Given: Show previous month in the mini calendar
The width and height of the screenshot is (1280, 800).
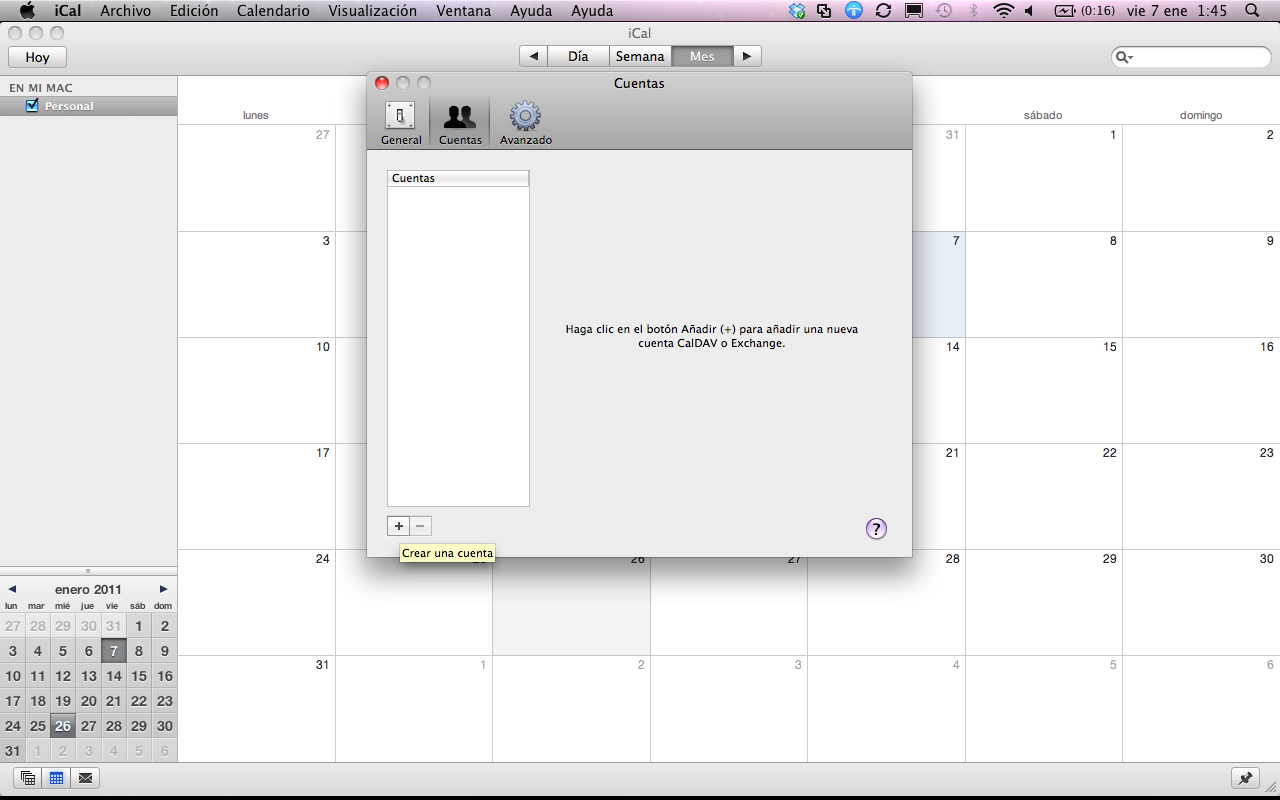Looking at the screenshot, I should [x=12, y=589].
